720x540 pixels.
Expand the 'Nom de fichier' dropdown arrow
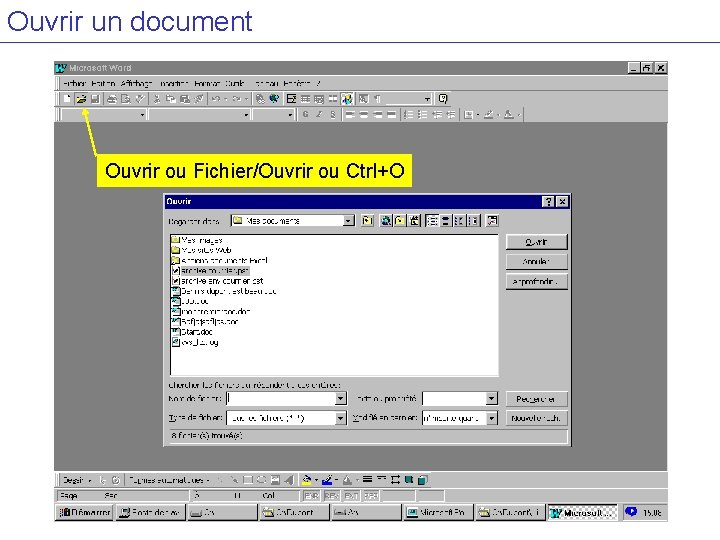point(340,399)
